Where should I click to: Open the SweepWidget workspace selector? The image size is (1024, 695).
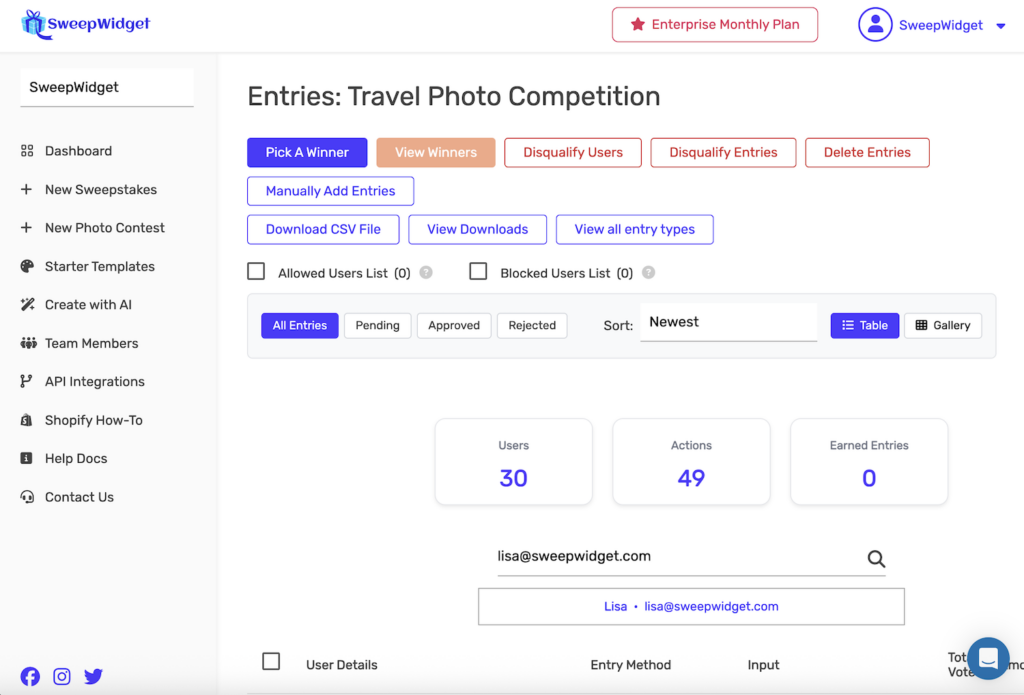[x=106, y=88]
